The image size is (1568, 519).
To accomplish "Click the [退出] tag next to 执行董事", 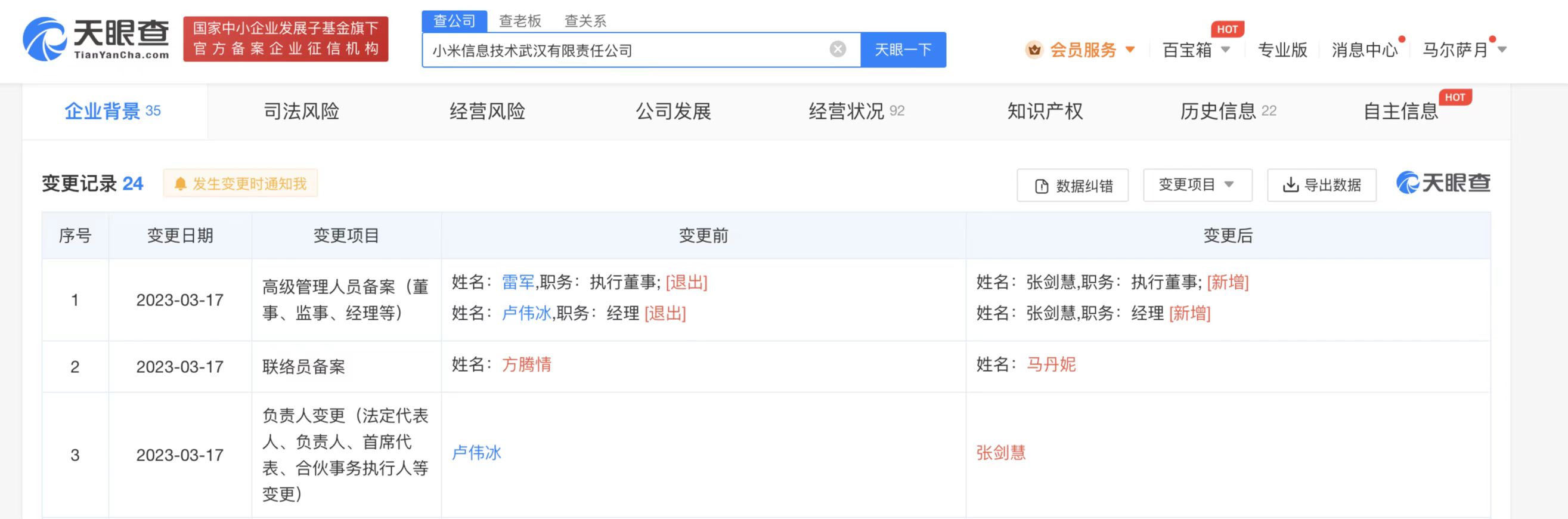I will (687, 282).
